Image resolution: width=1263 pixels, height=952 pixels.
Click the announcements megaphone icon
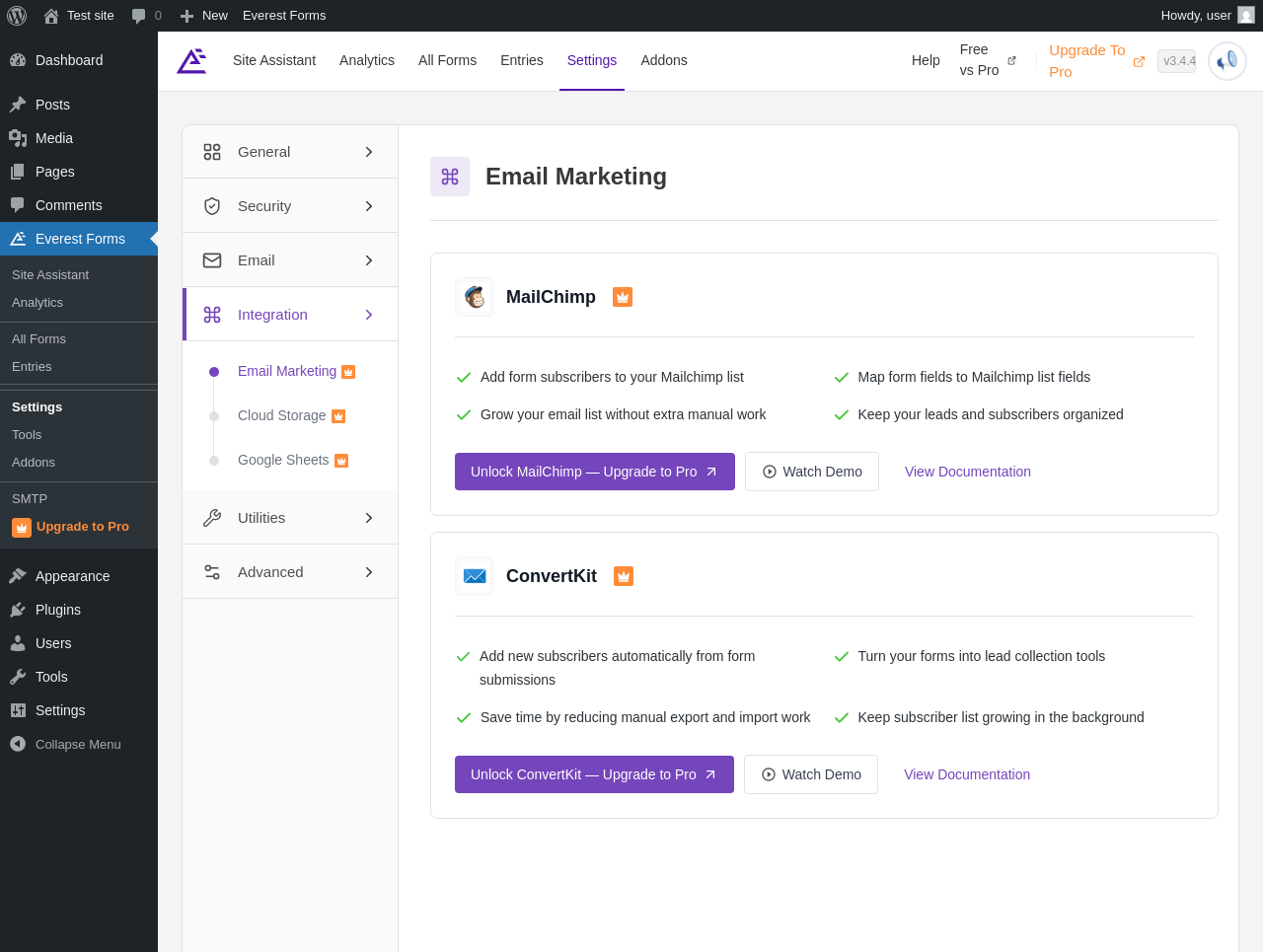coord(1226,61)
